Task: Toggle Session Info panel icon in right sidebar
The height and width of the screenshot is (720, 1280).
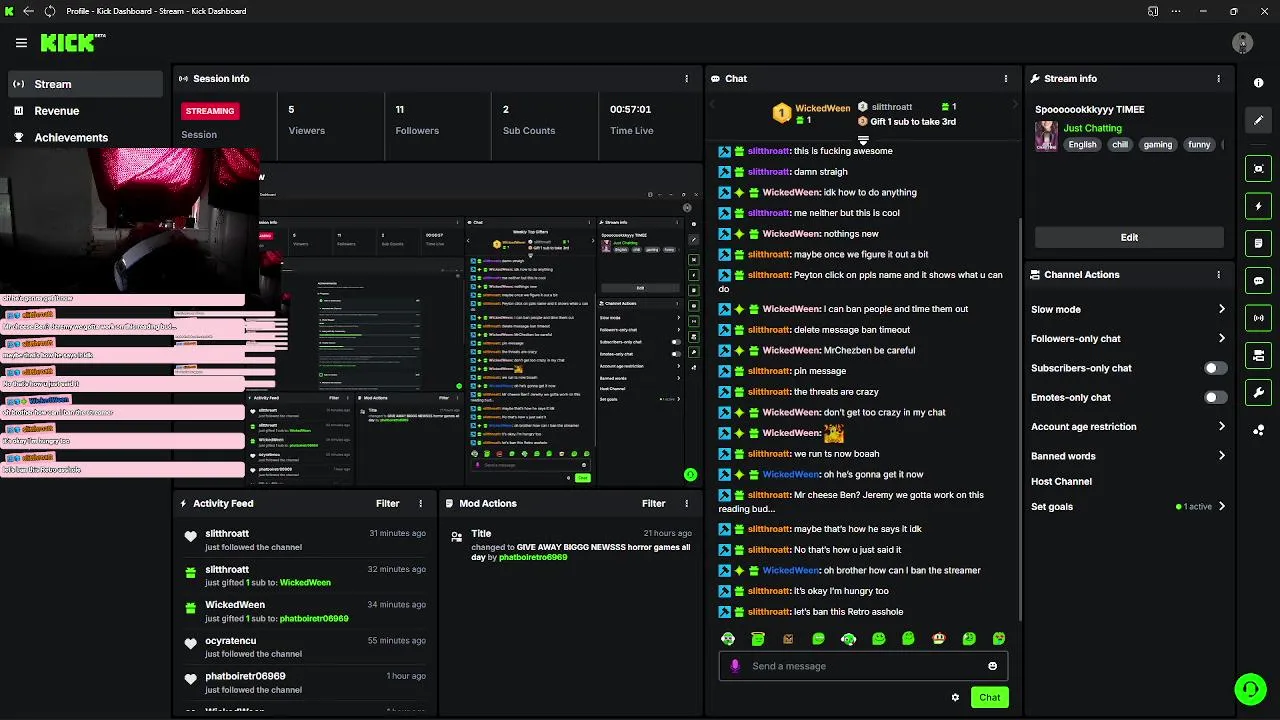Action: tap(1259, 169)
